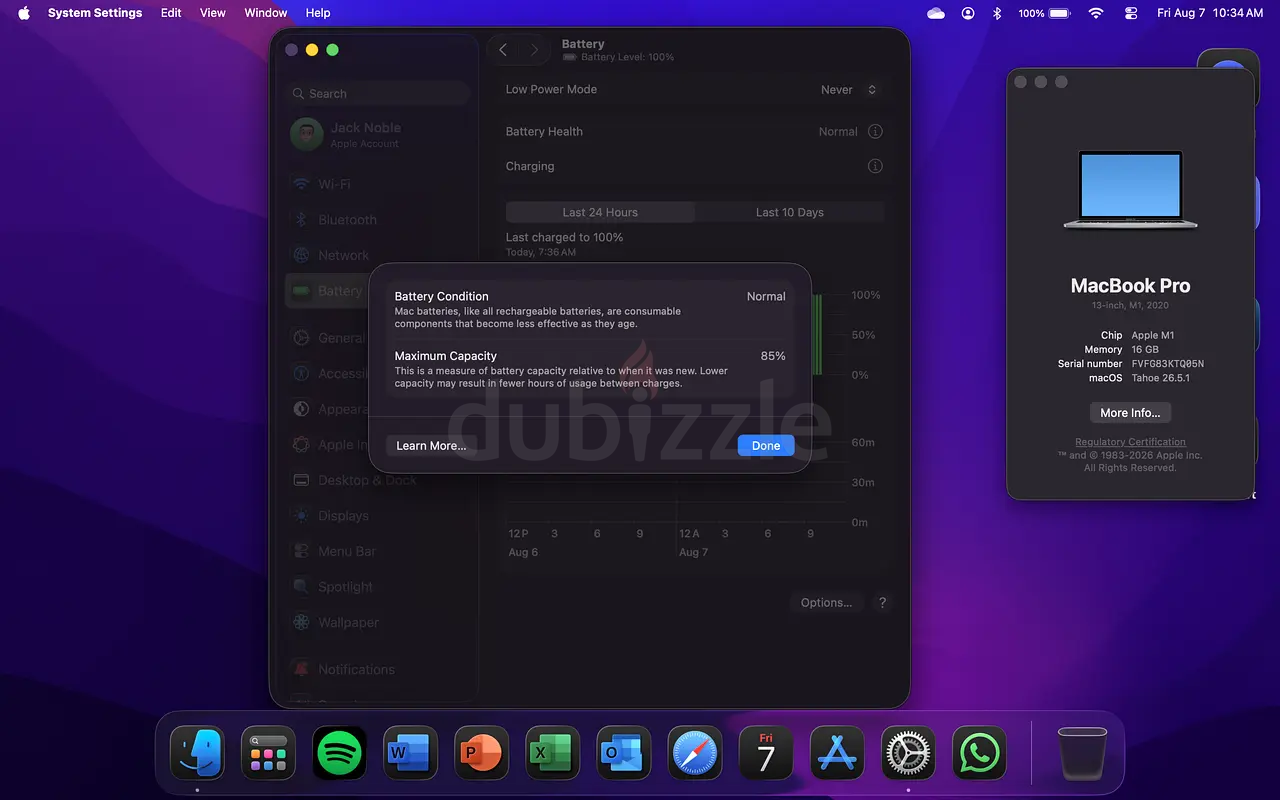Open the Jack Noble Apple Account row
1280x800 pixels.
[378, 134]
